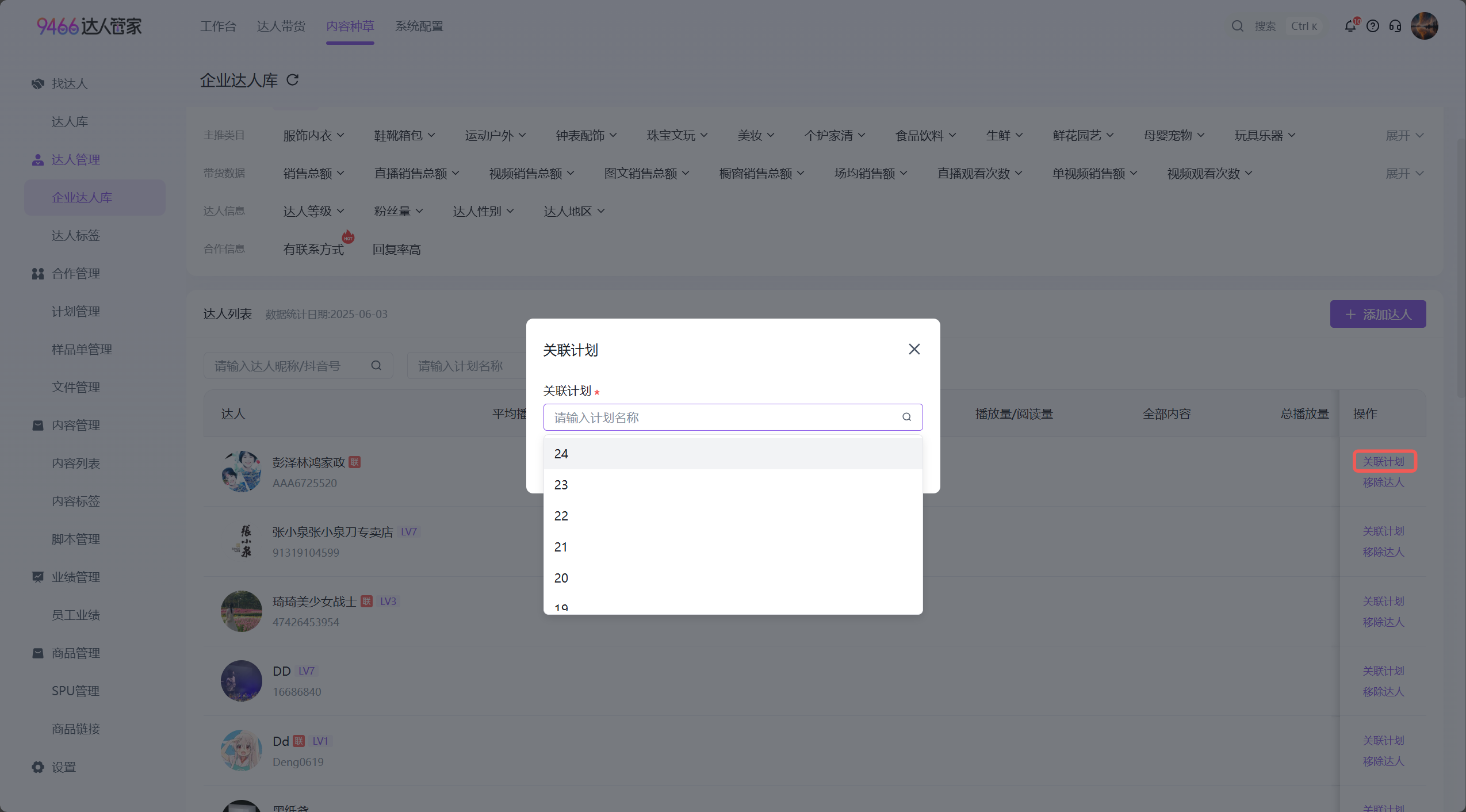Pick plan 20 in the list
This screenshot has width=1466, height=812.
[733, 578]
